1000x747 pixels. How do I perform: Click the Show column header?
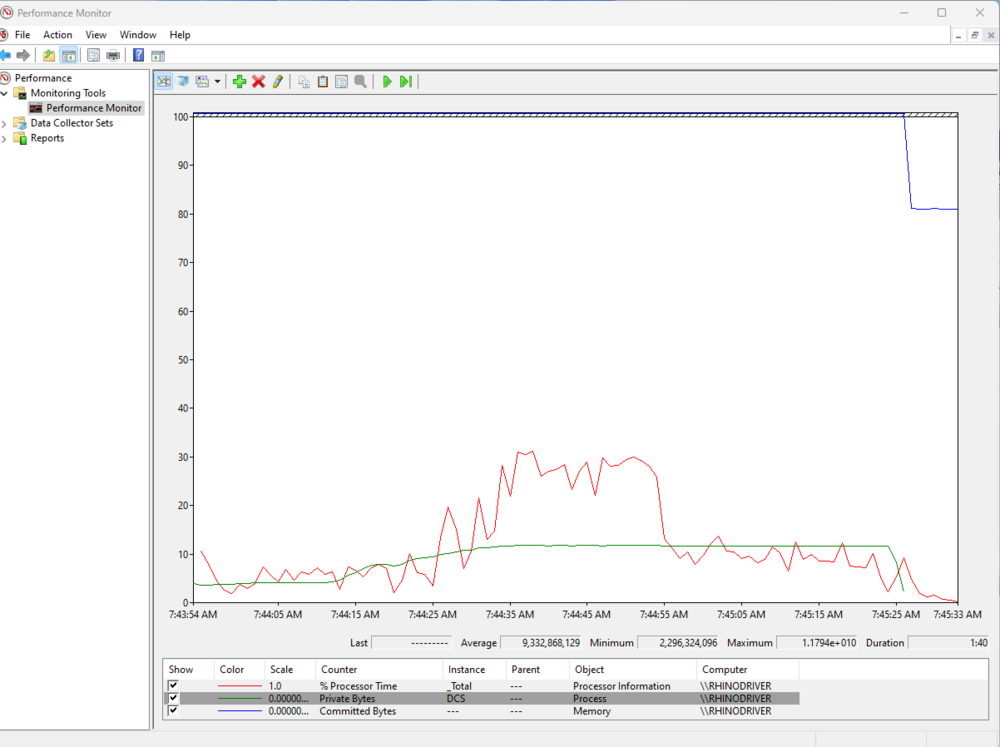point(188,670)
